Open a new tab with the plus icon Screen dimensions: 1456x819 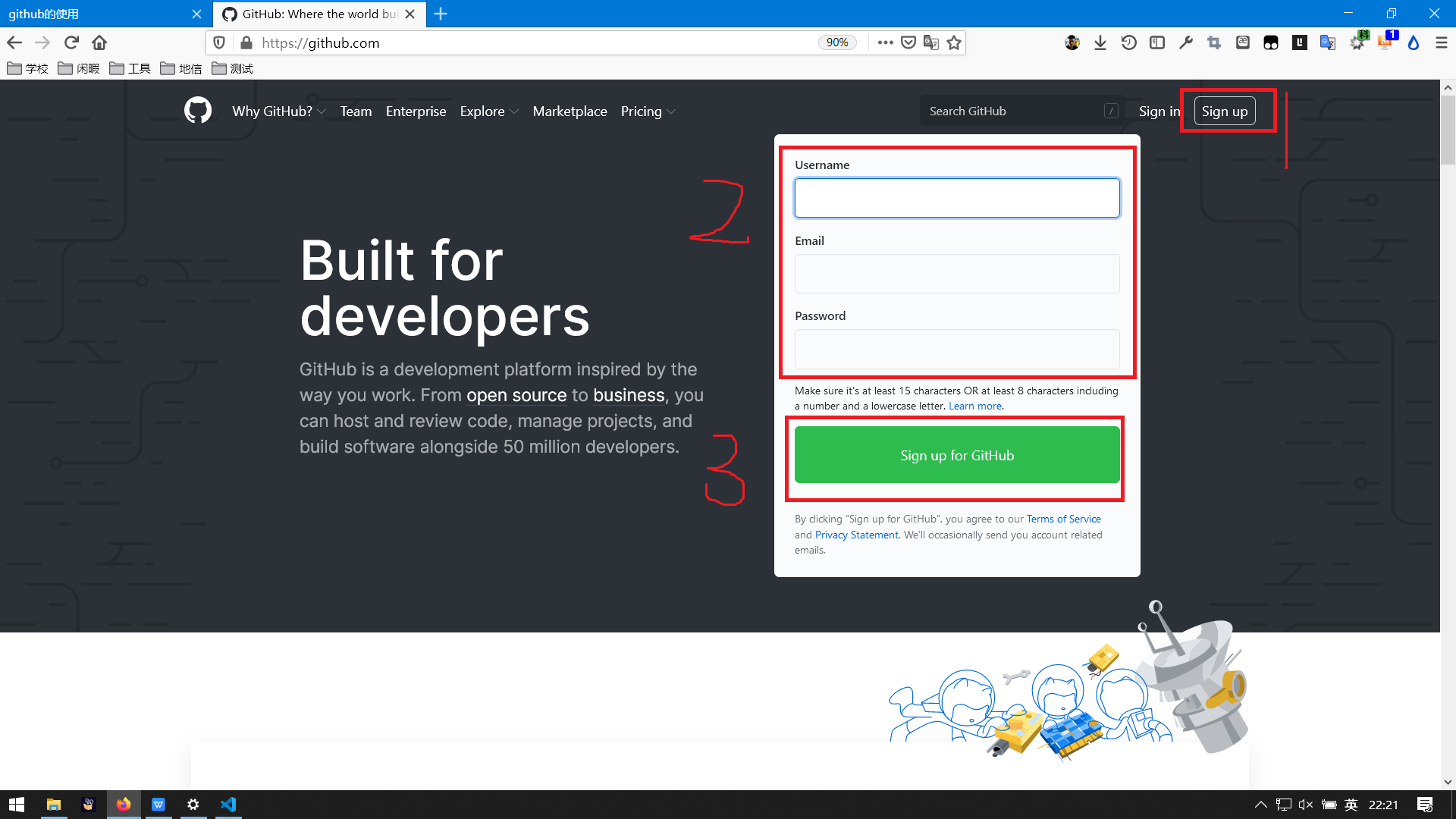click(x=441, y=14)
